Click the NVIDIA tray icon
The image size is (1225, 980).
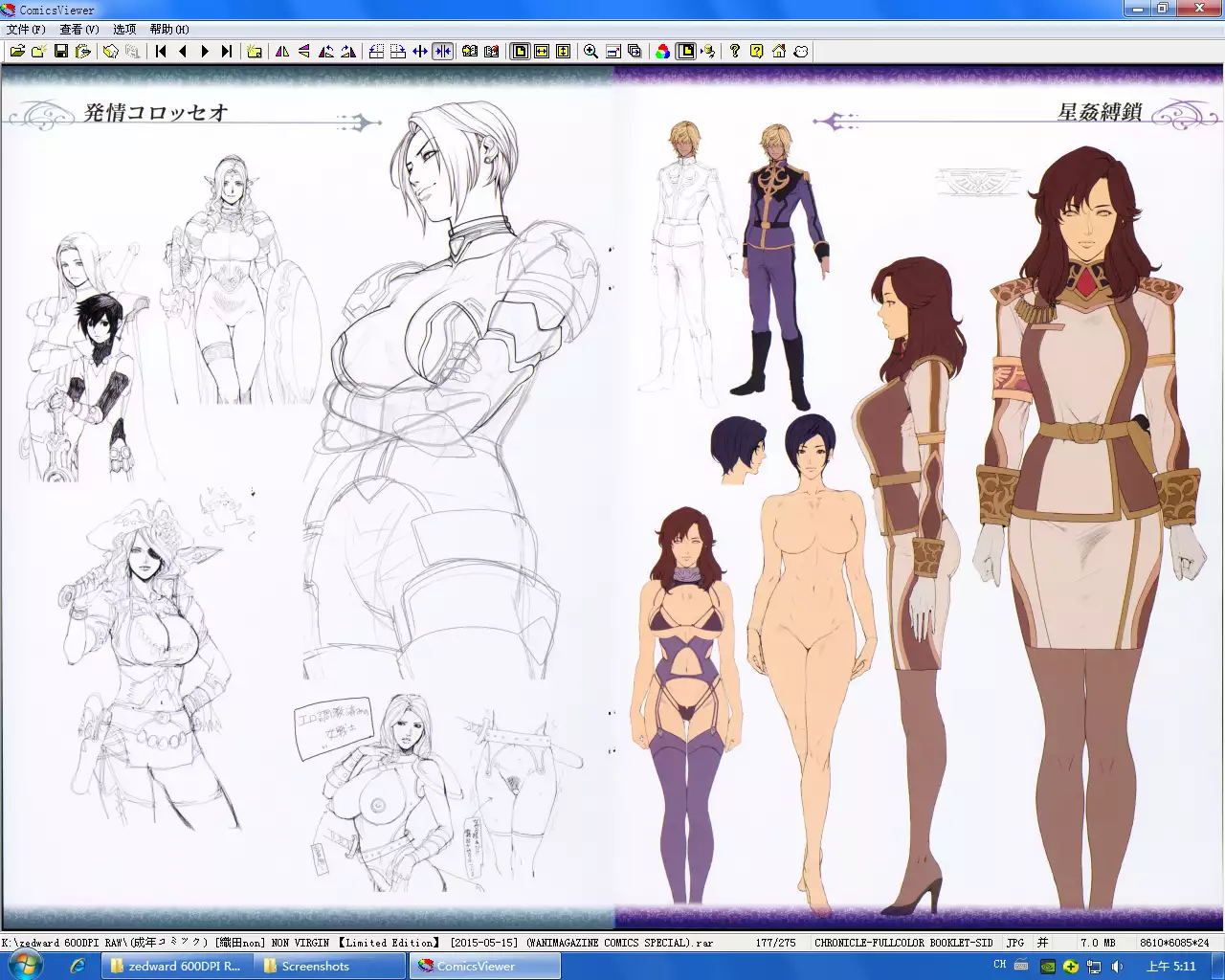pyautogui.click(x=1048, y=967)
